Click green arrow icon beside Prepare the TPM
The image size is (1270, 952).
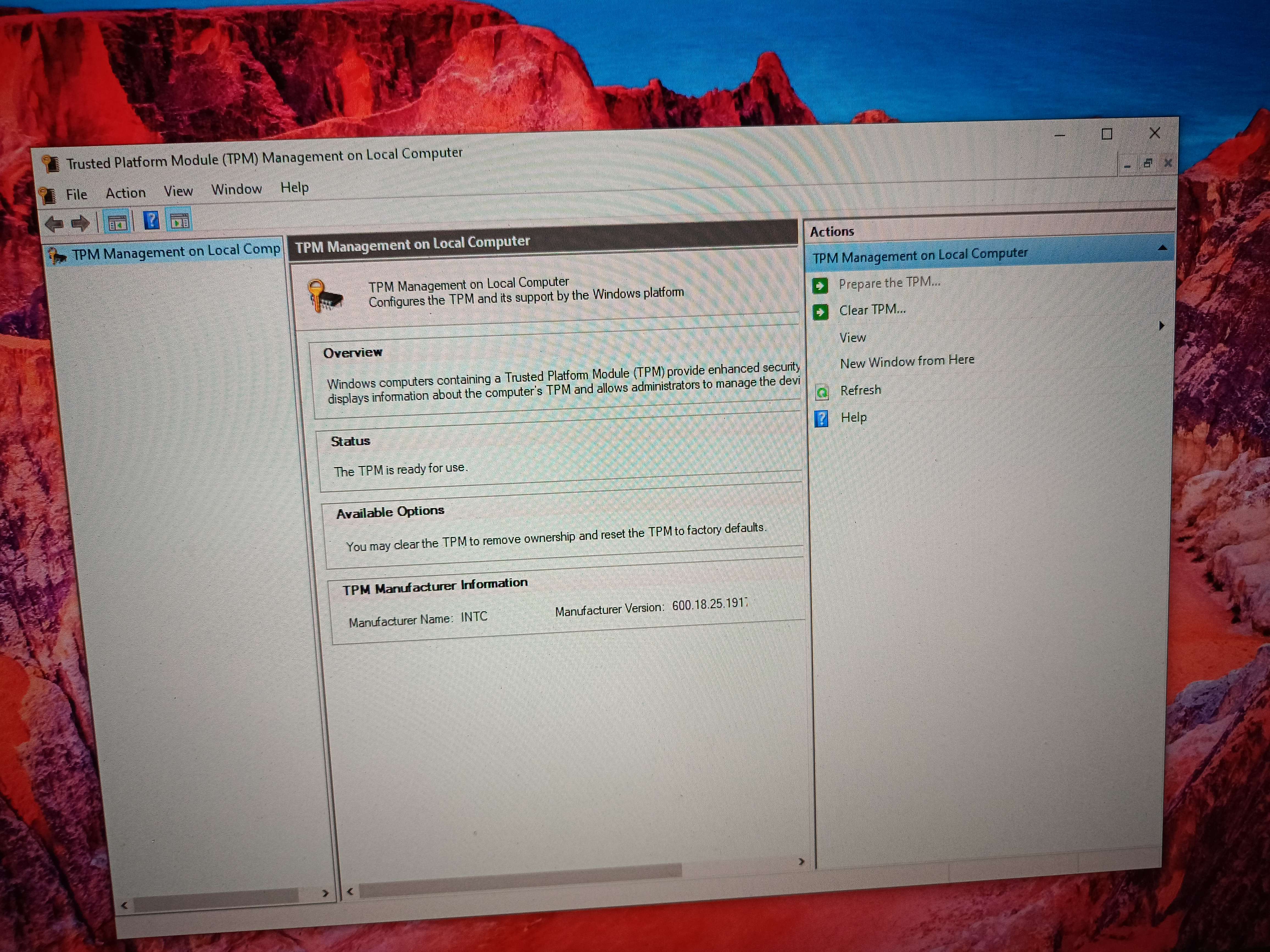[820, 285]
